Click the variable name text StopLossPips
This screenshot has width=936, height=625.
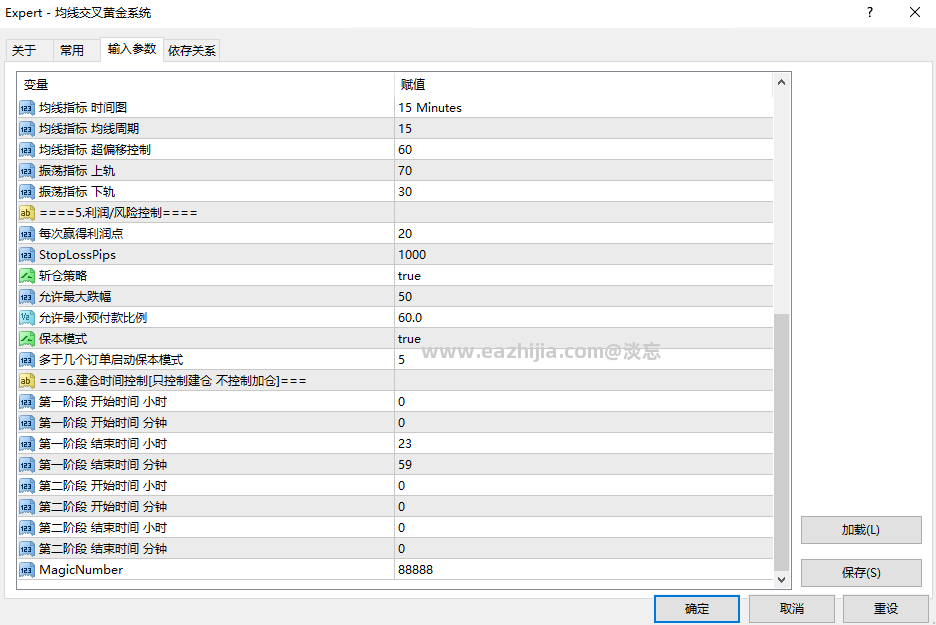[78, 255]
